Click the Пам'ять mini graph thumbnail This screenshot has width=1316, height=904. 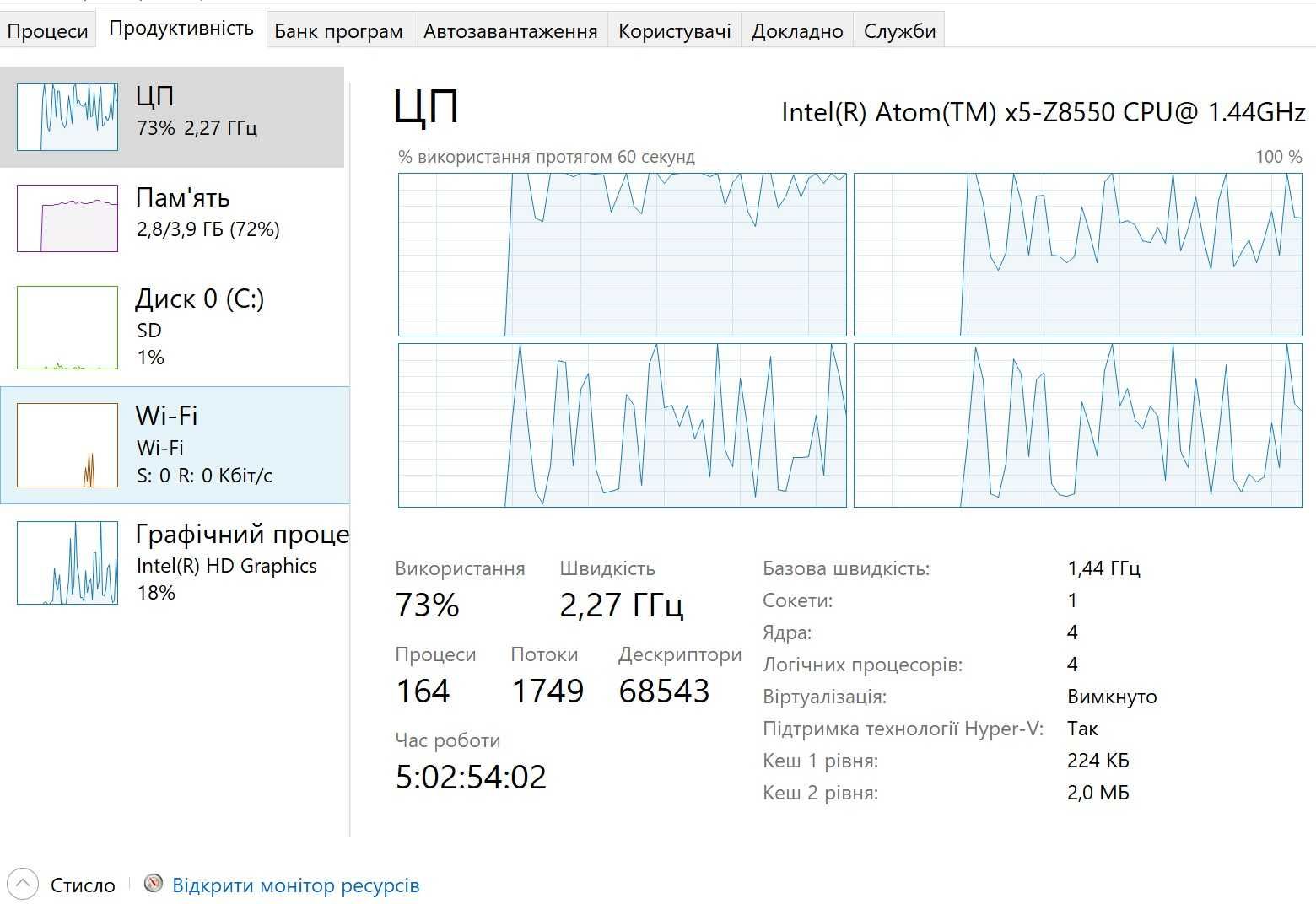[x=67, y=218]
